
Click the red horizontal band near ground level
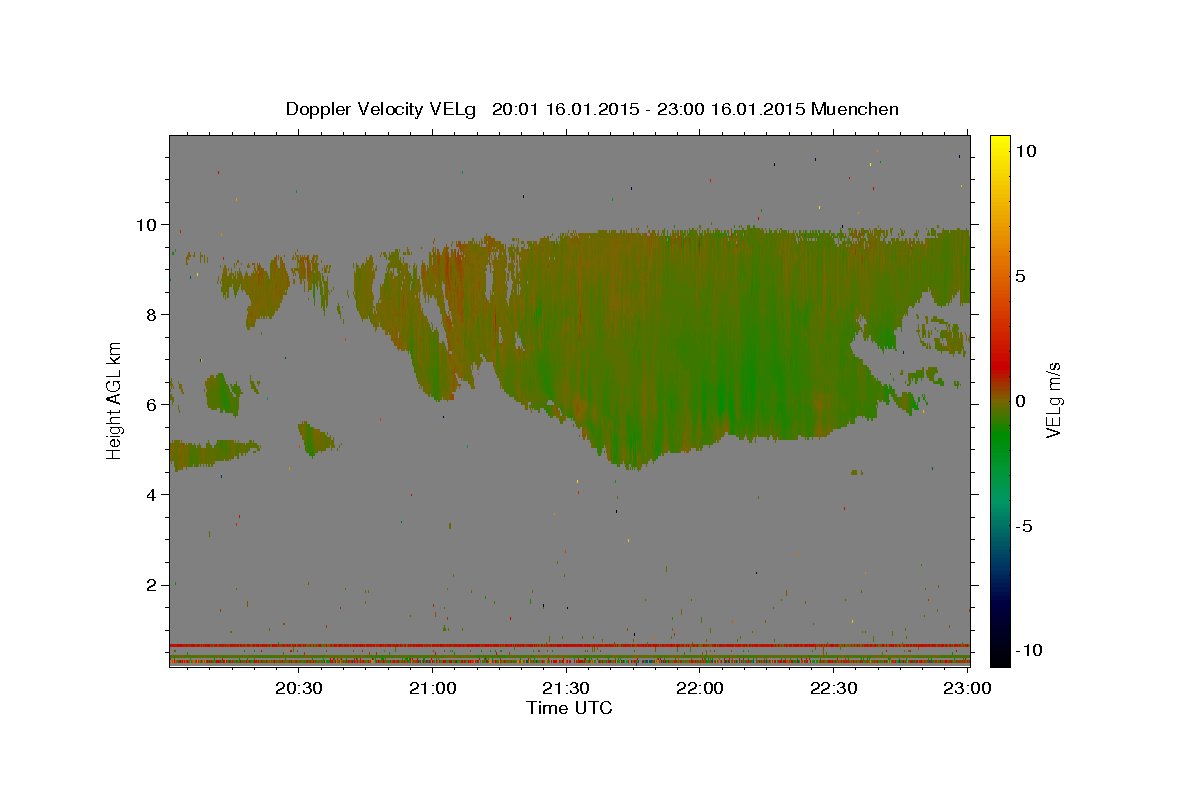pos(570,645)
